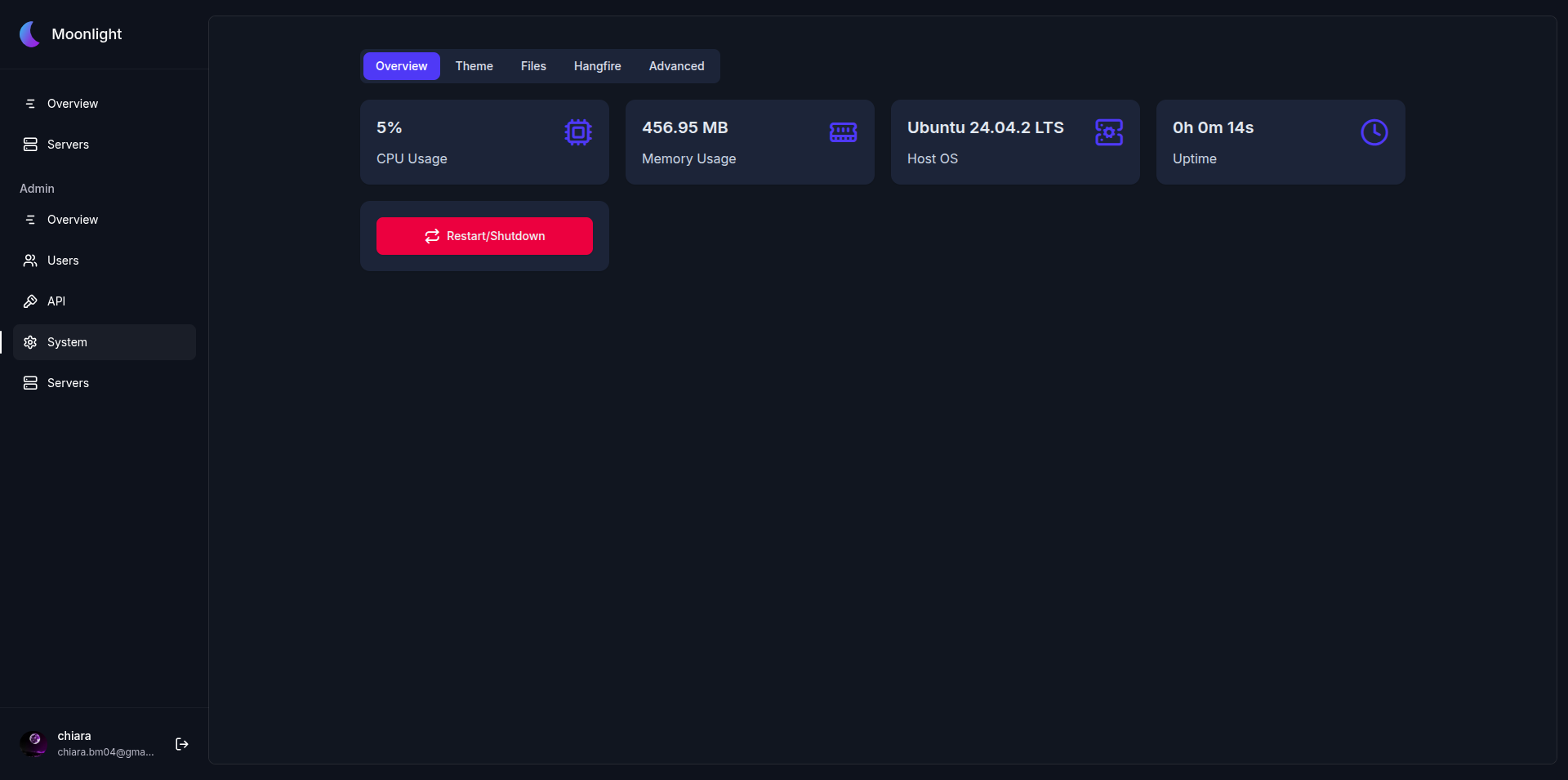Select the System menu entry
Image resolution: width=1568 pixels, height=780 pixels.
click(105, 342)
